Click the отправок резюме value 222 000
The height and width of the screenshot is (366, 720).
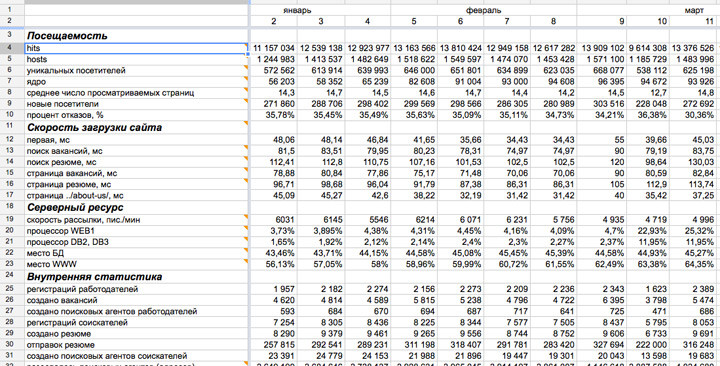(x=648, y=345)
